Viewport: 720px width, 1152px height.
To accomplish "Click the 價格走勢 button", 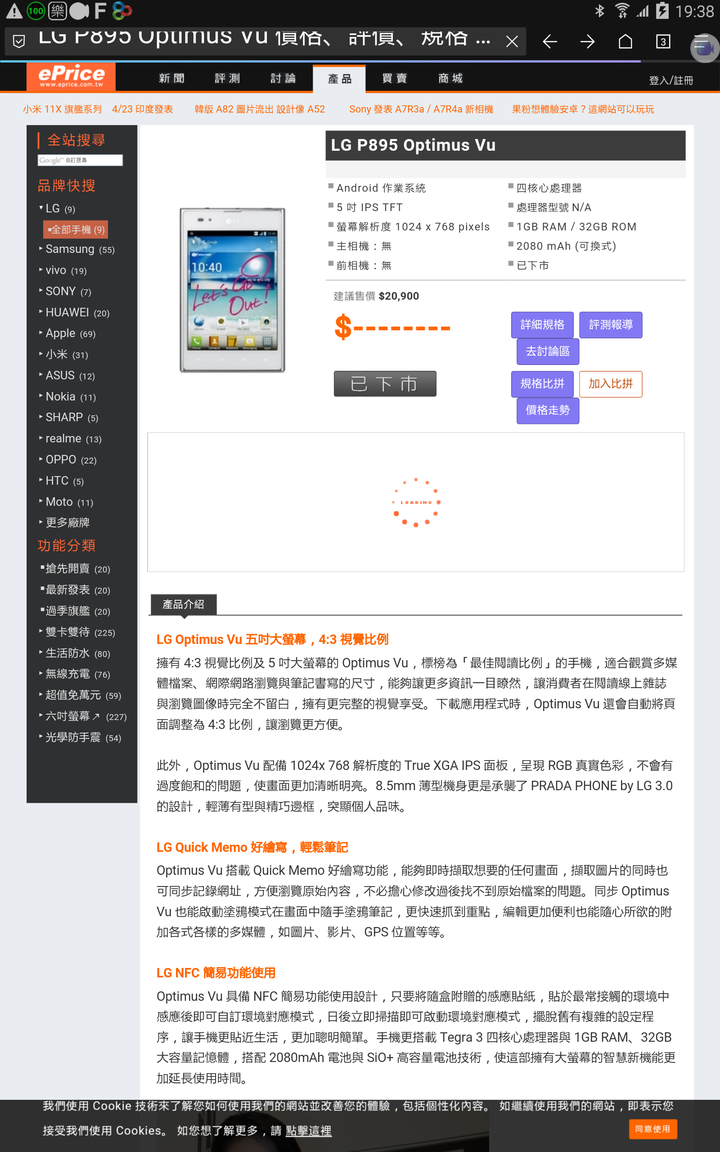I will click(x=548, y=411).
